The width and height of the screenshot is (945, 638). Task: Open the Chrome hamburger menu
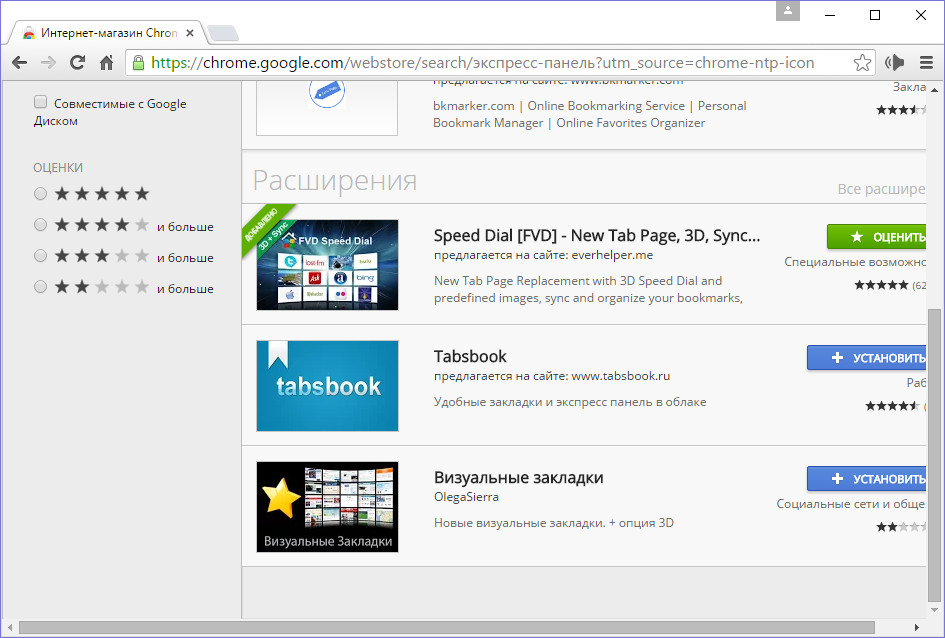pyautogui.click(x=926, y=63)
